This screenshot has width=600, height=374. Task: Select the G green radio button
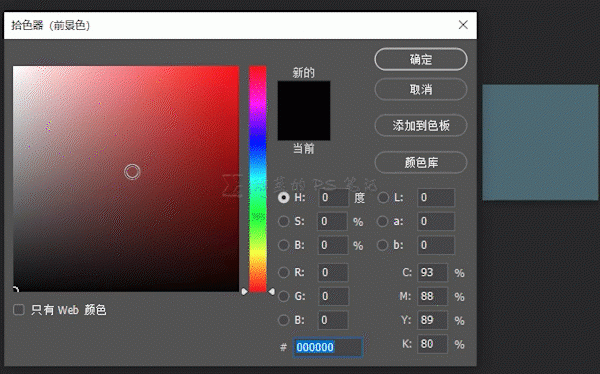pyautogui.click(x=284, y=296)
